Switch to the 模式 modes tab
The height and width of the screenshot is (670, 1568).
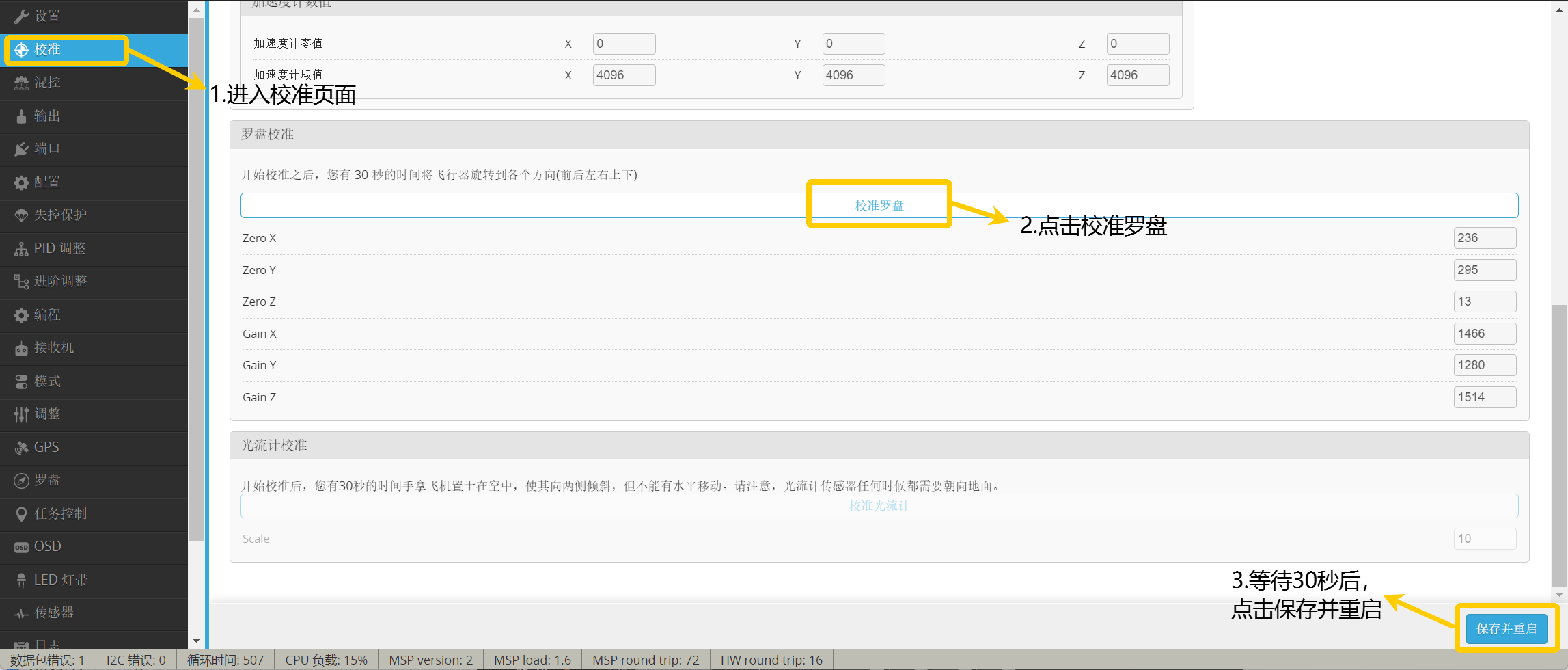(x=47, y=381)
